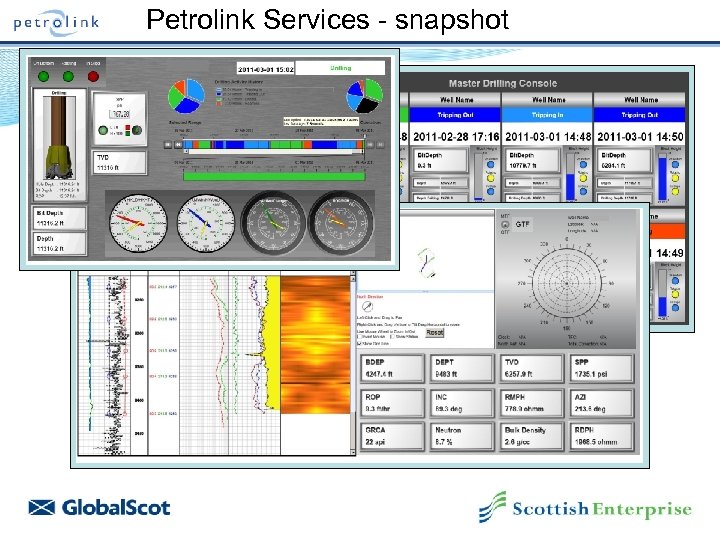Click the Master Drilling Console title bar
The width and height of the screenshot is (720, 540).
(x=503, y=84)
